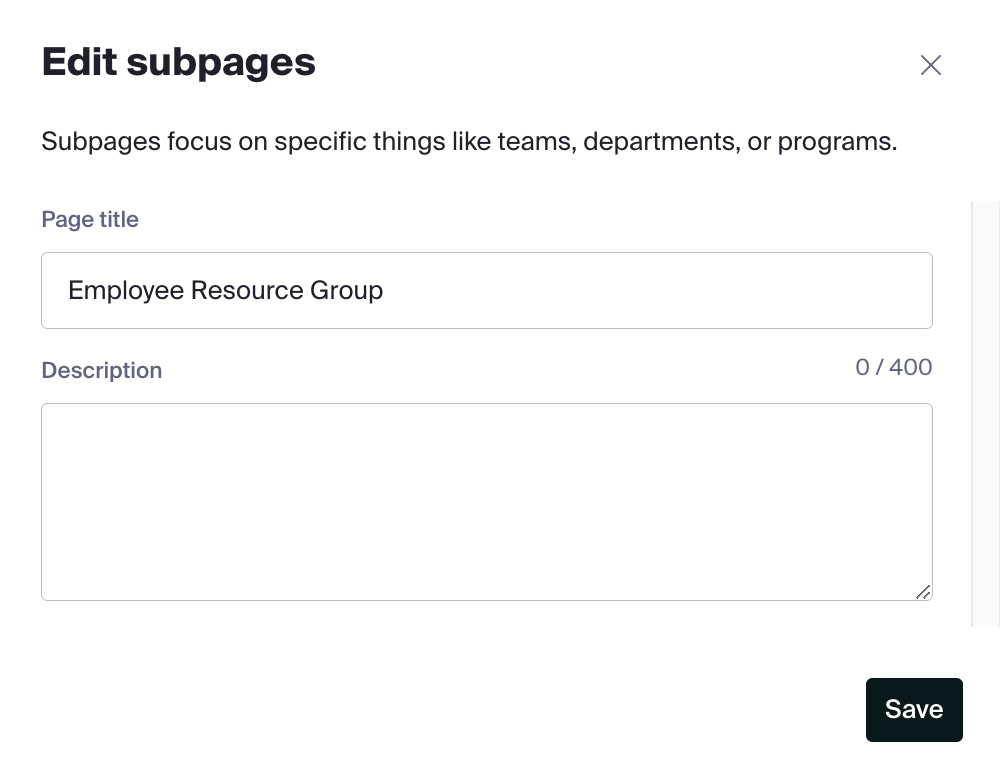The height and width of the screenshot is (780, 1000).
Task: Place cursor on the word Group in title
Action: coord(346,291)
